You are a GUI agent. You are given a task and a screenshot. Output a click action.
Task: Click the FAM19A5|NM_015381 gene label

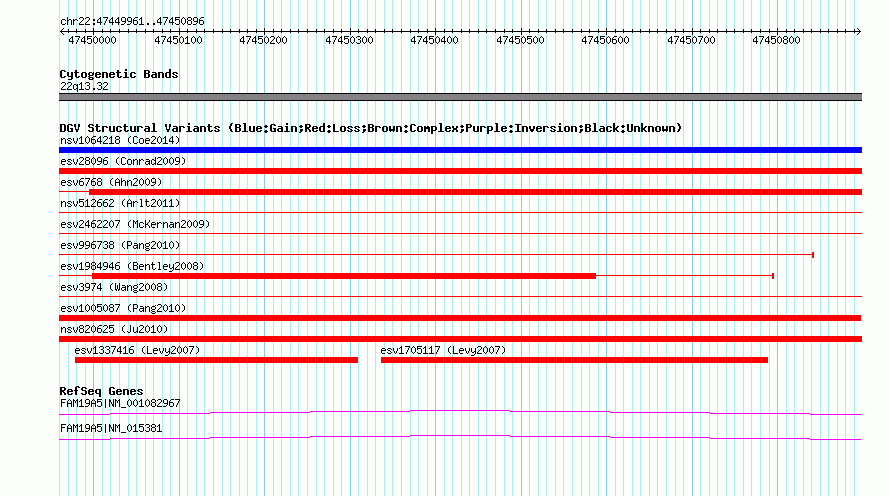[x=111, y=428]
